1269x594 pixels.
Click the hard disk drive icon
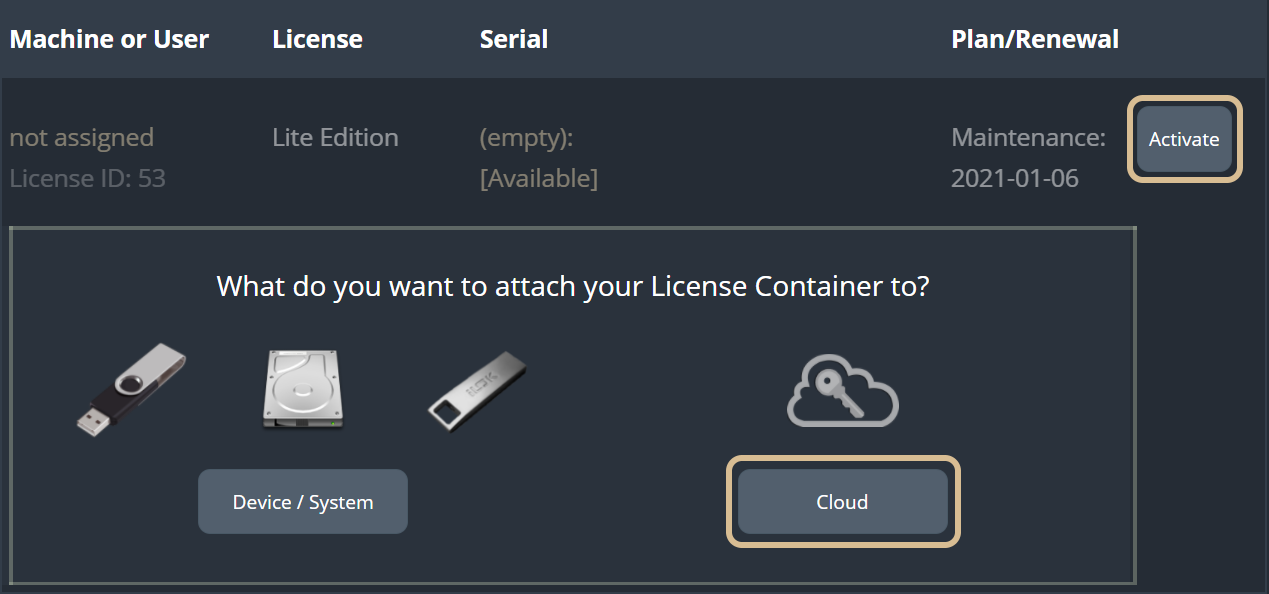[x=302, y=389]
